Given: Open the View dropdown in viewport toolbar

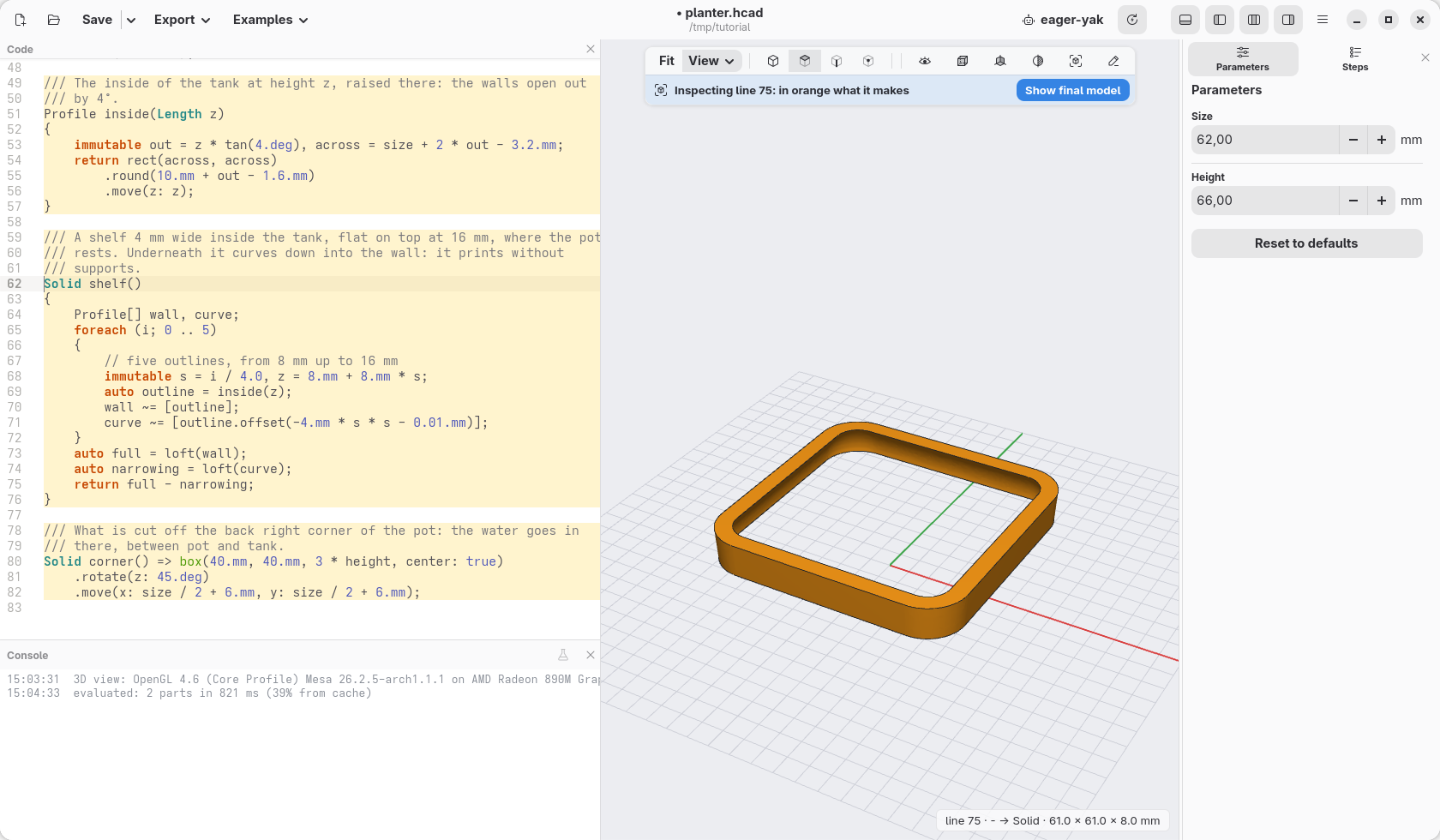Looking at the screenshot, I should pyautogui.click(x=711, y=61).
